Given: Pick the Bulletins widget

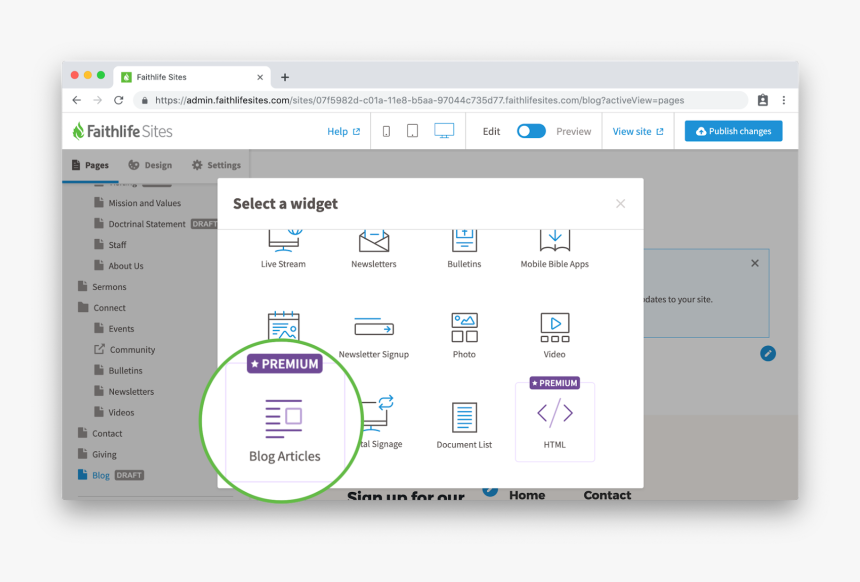Looking at the screenshot, I should pos(464,245).
